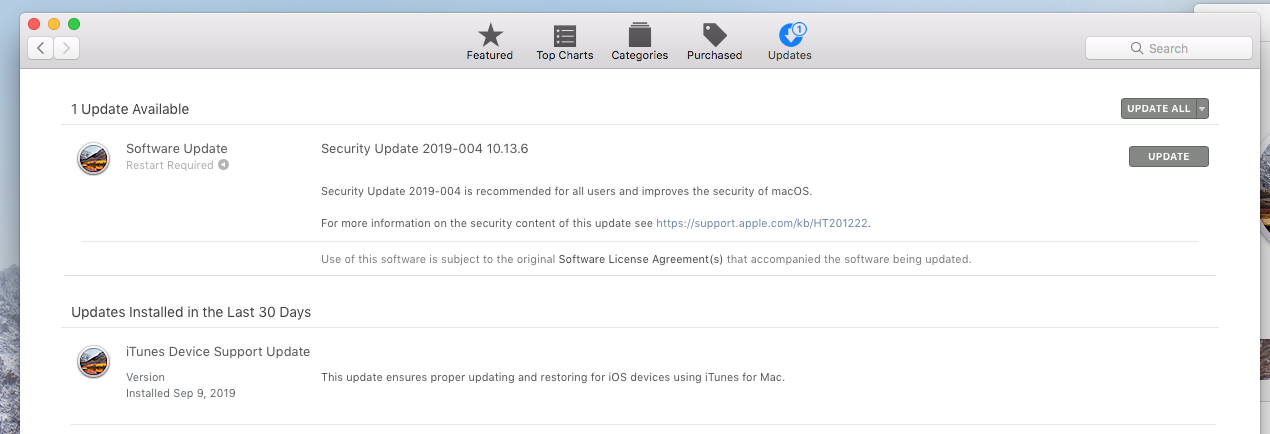
Task: Open the Purchased tag tab
Action: (714, 42)
